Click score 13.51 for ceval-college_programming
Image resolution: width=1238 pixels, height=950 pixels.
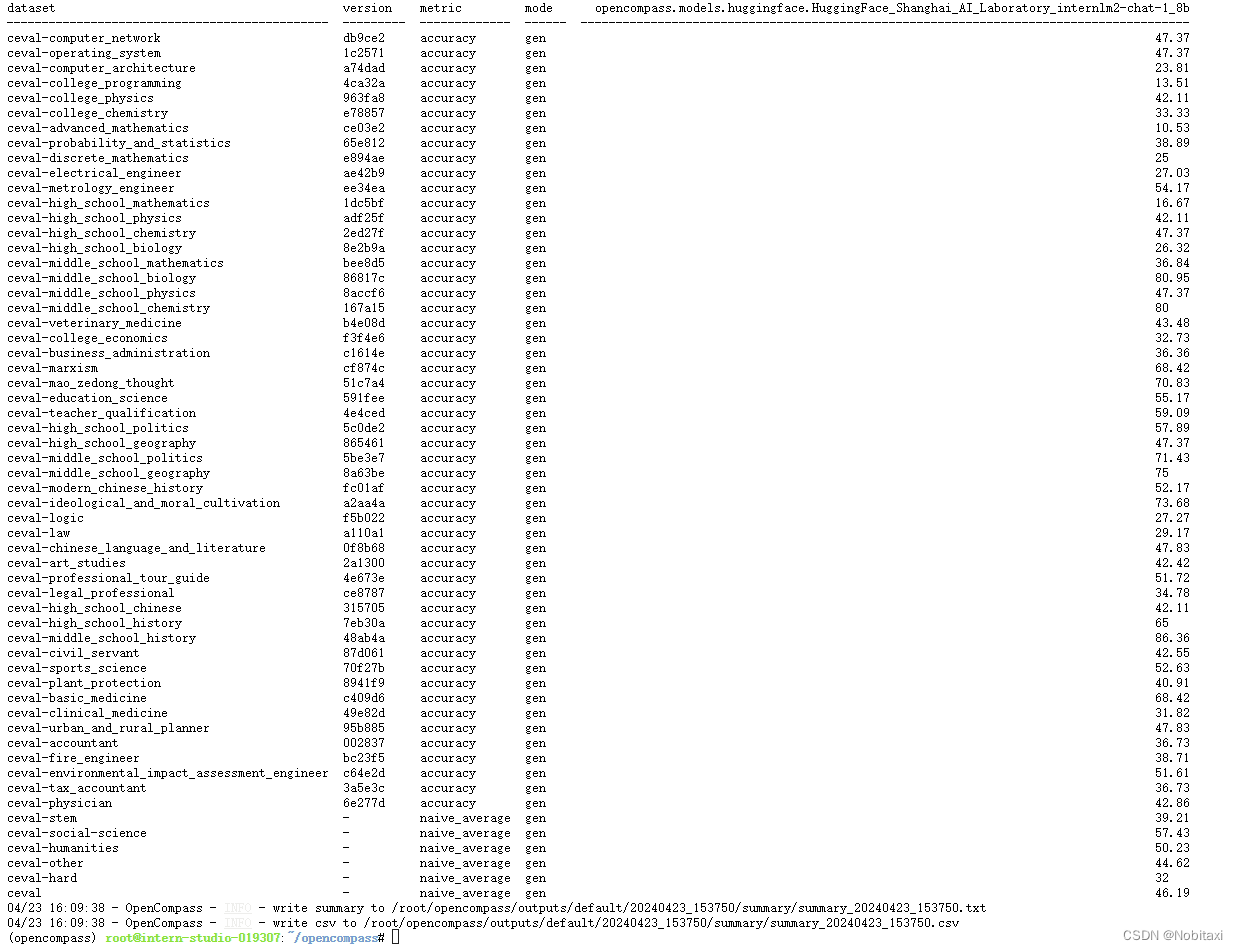tap(1172, 83)
